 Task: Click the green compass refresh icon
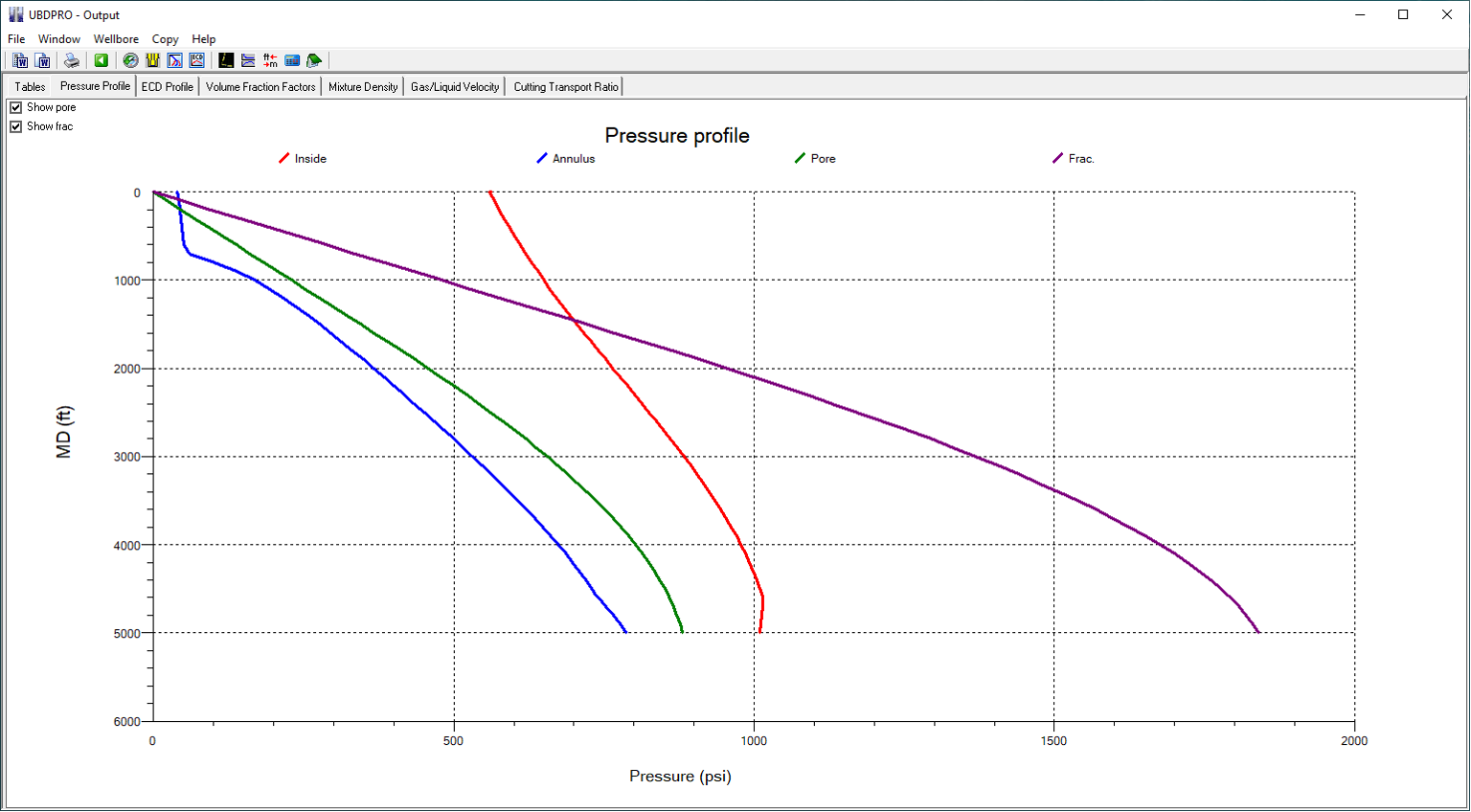[x=131, y=60]
